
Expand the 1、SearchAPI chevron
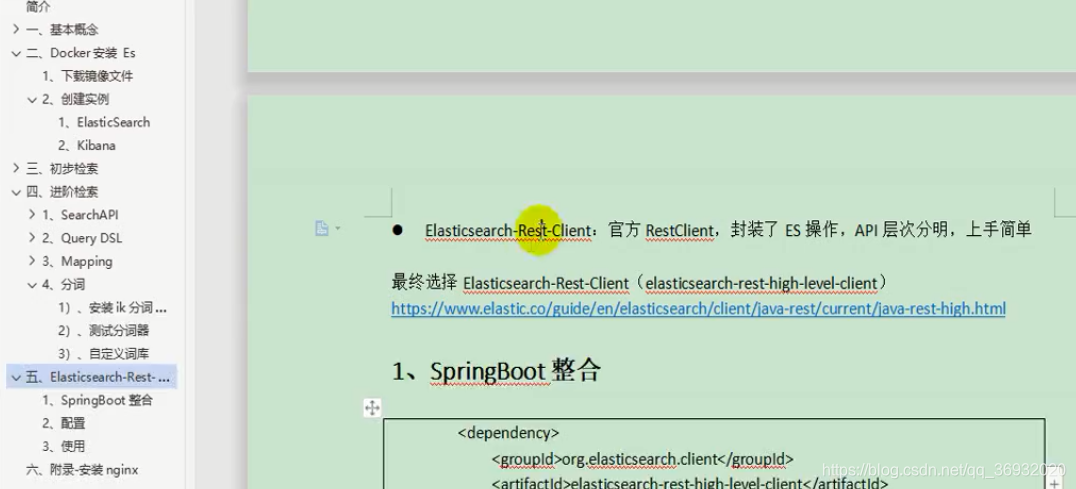point(32,215)
